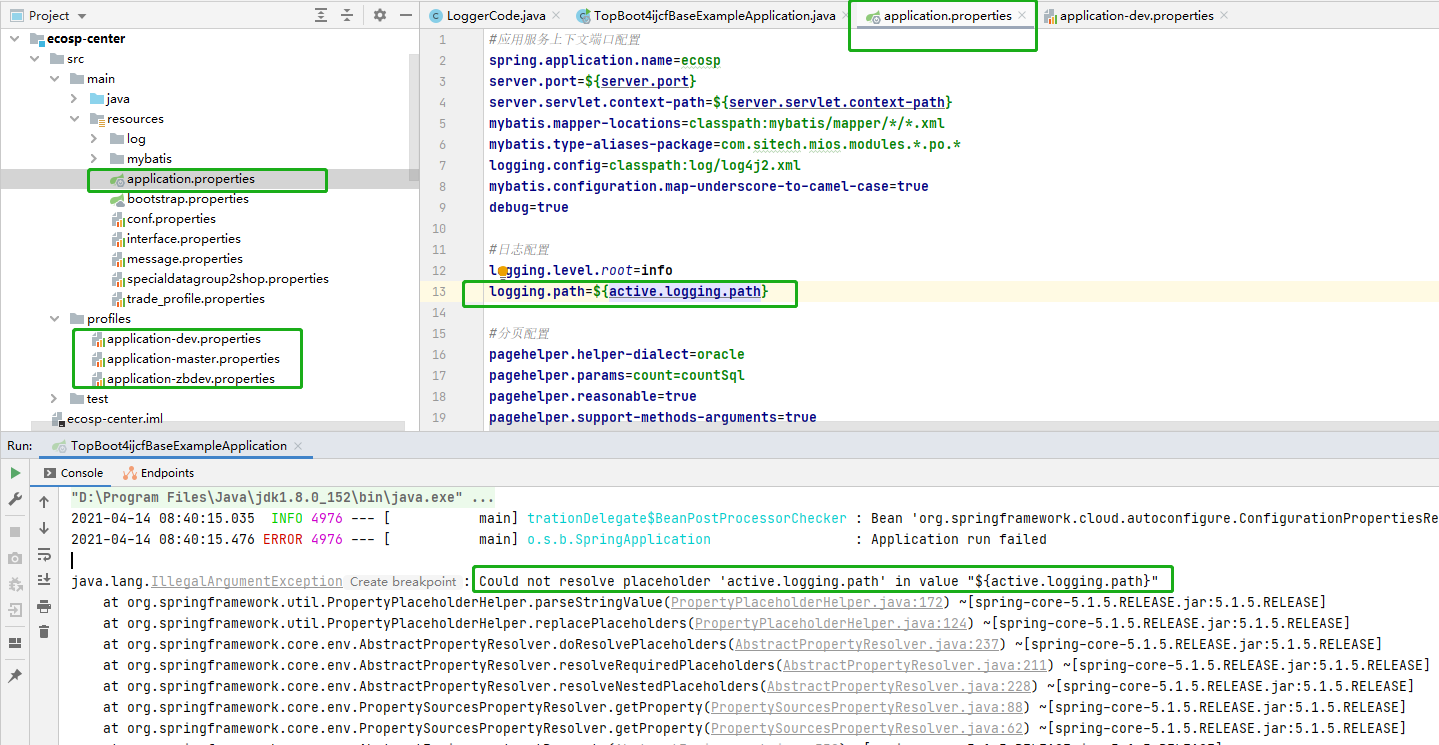This screenshot has height=745, width=1439.
Task: Click the Restore Layout icon in Run toolbar
Action: pos(15,643)
